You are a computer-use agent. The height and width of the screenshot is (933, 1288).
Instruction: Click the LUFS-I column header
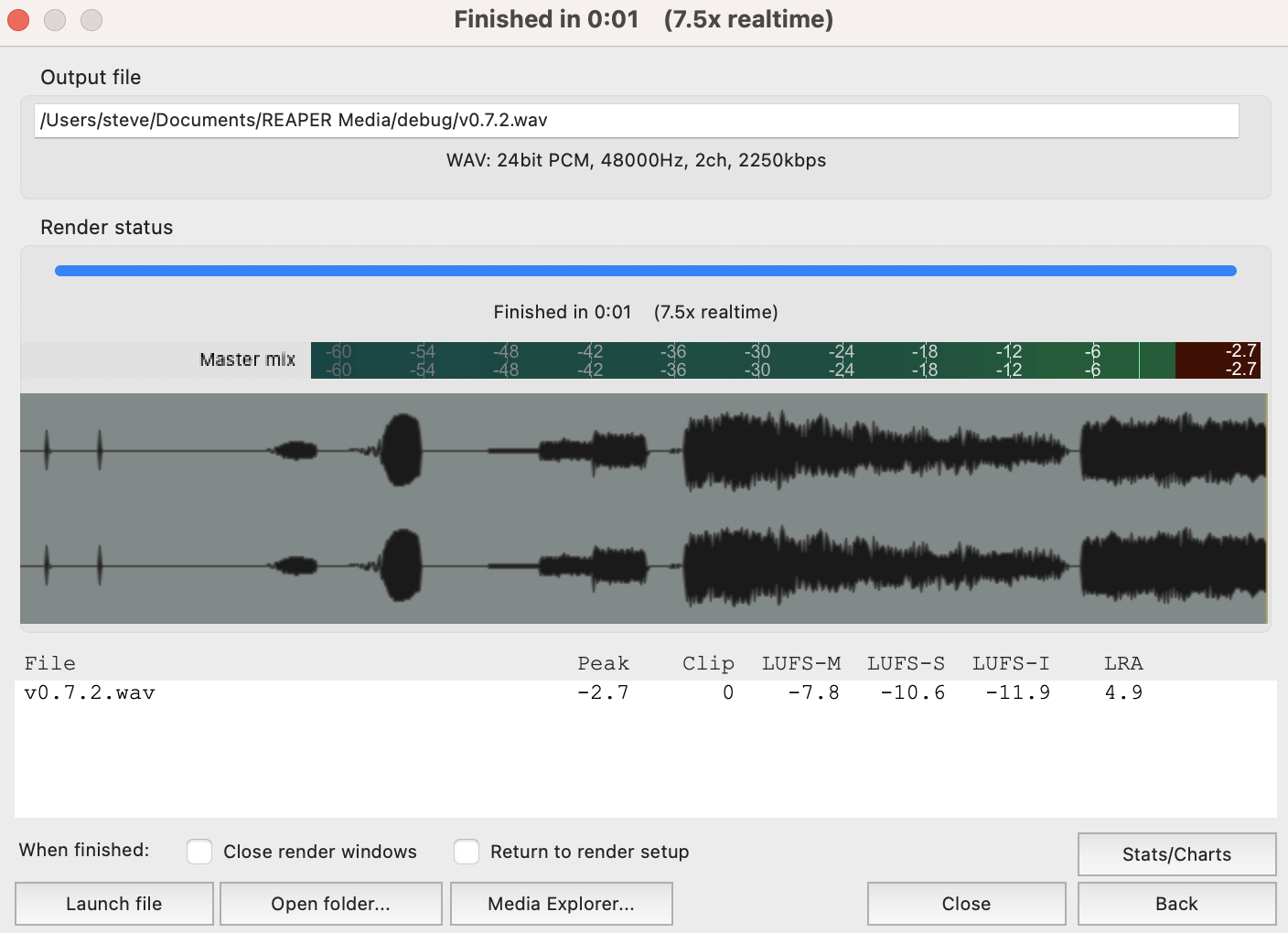tap(1011, 662)
